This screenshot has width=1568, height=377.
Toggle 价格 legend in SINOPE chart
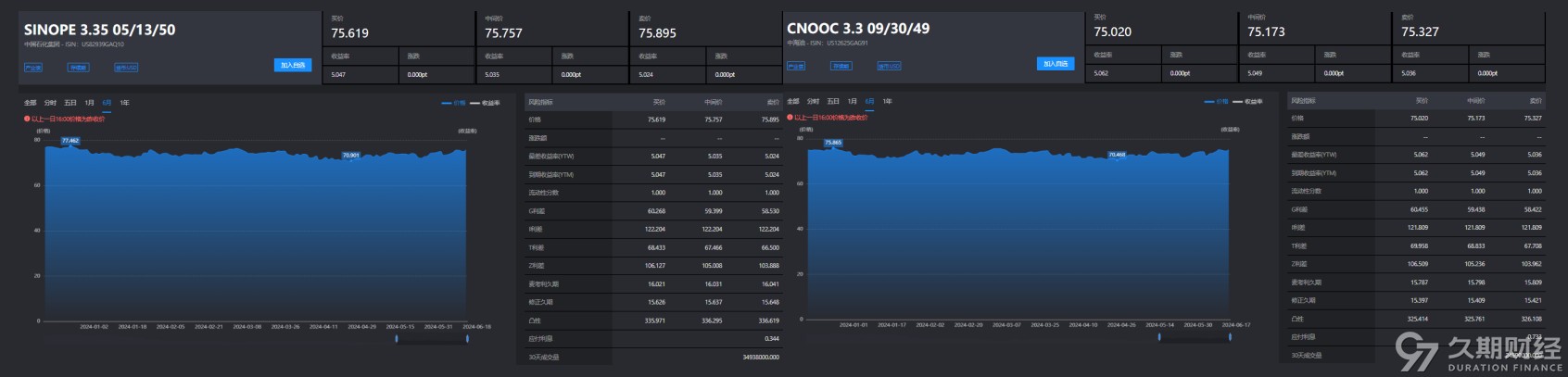tap(454, 103)
